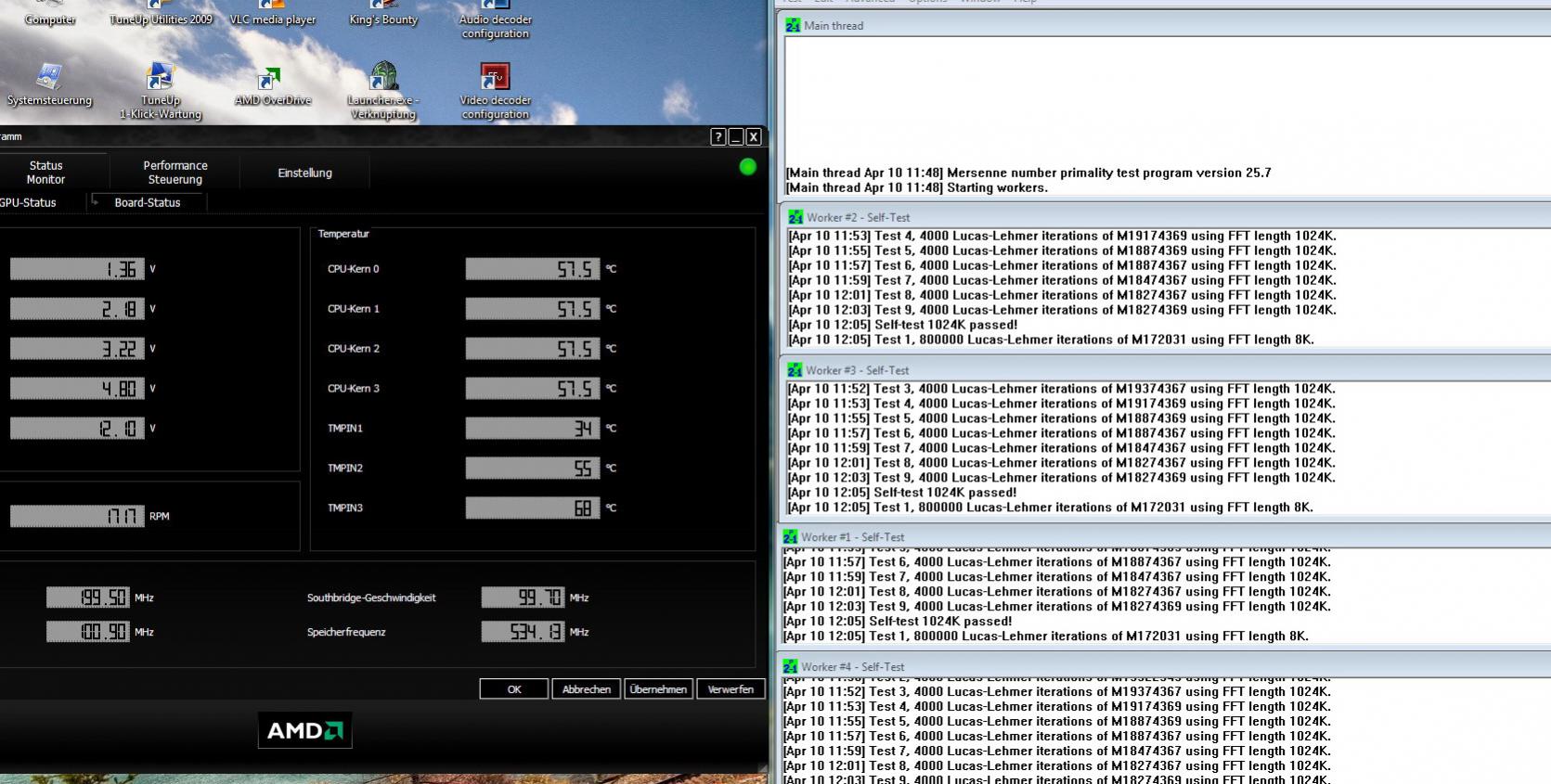This screenshot has height=784, width=1551.
Task: Click Worker #2 'Self-test 1024K passed!' line
Action: [902, 325]
